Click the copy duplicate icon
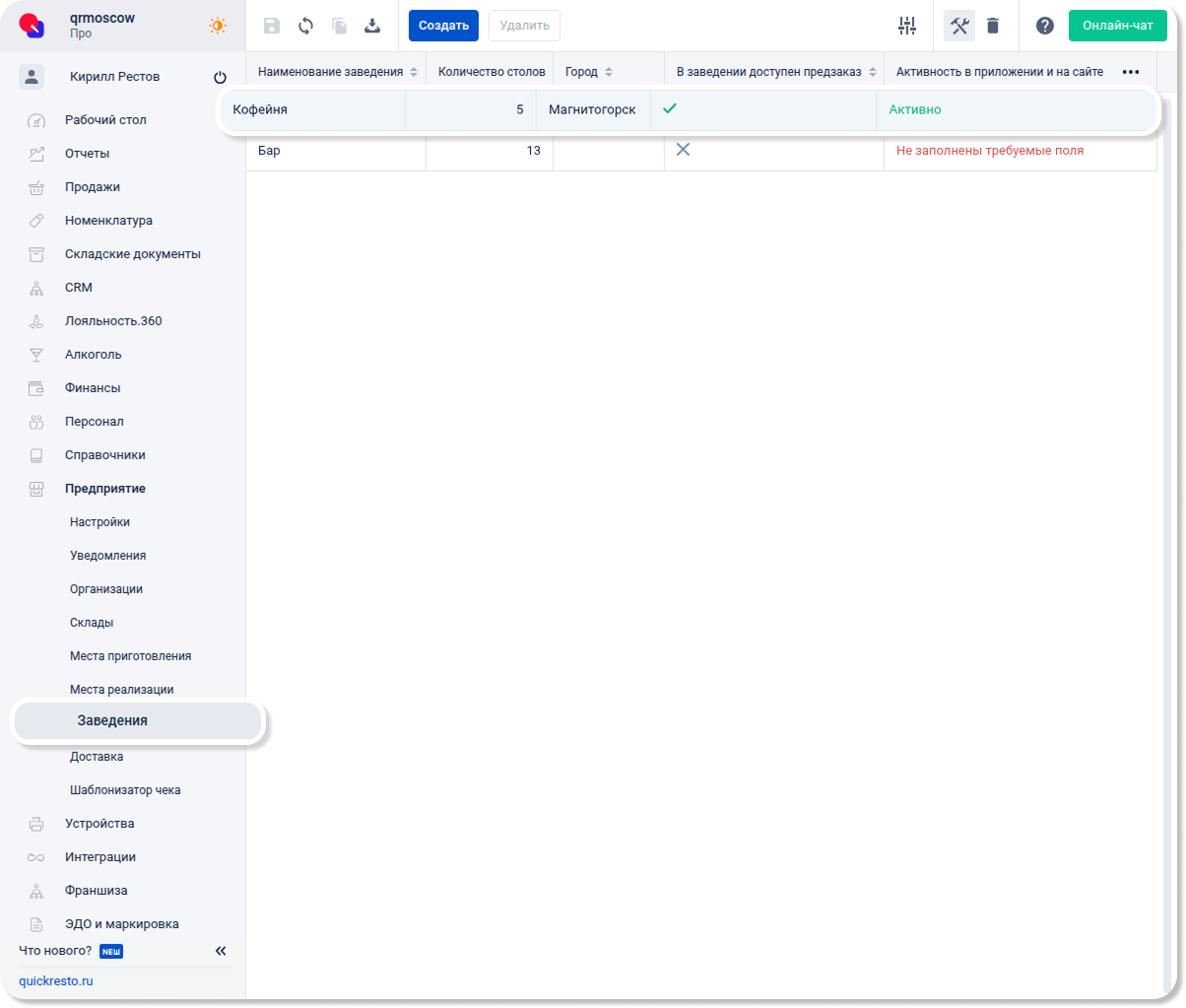This screenshot has height=1008, width=1186. (339, 26)
